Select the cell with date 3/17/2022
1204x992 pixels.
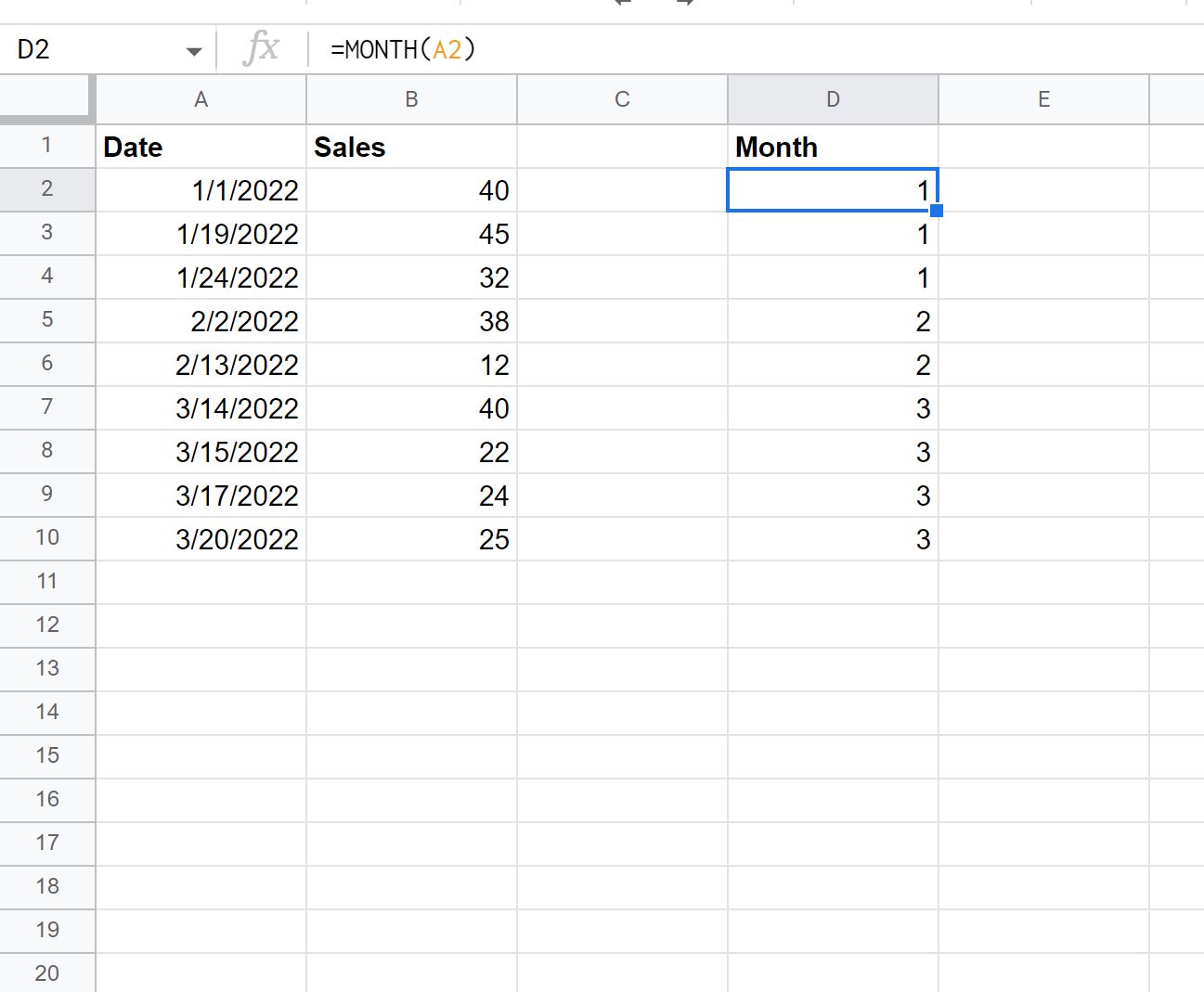pos(201,496)
